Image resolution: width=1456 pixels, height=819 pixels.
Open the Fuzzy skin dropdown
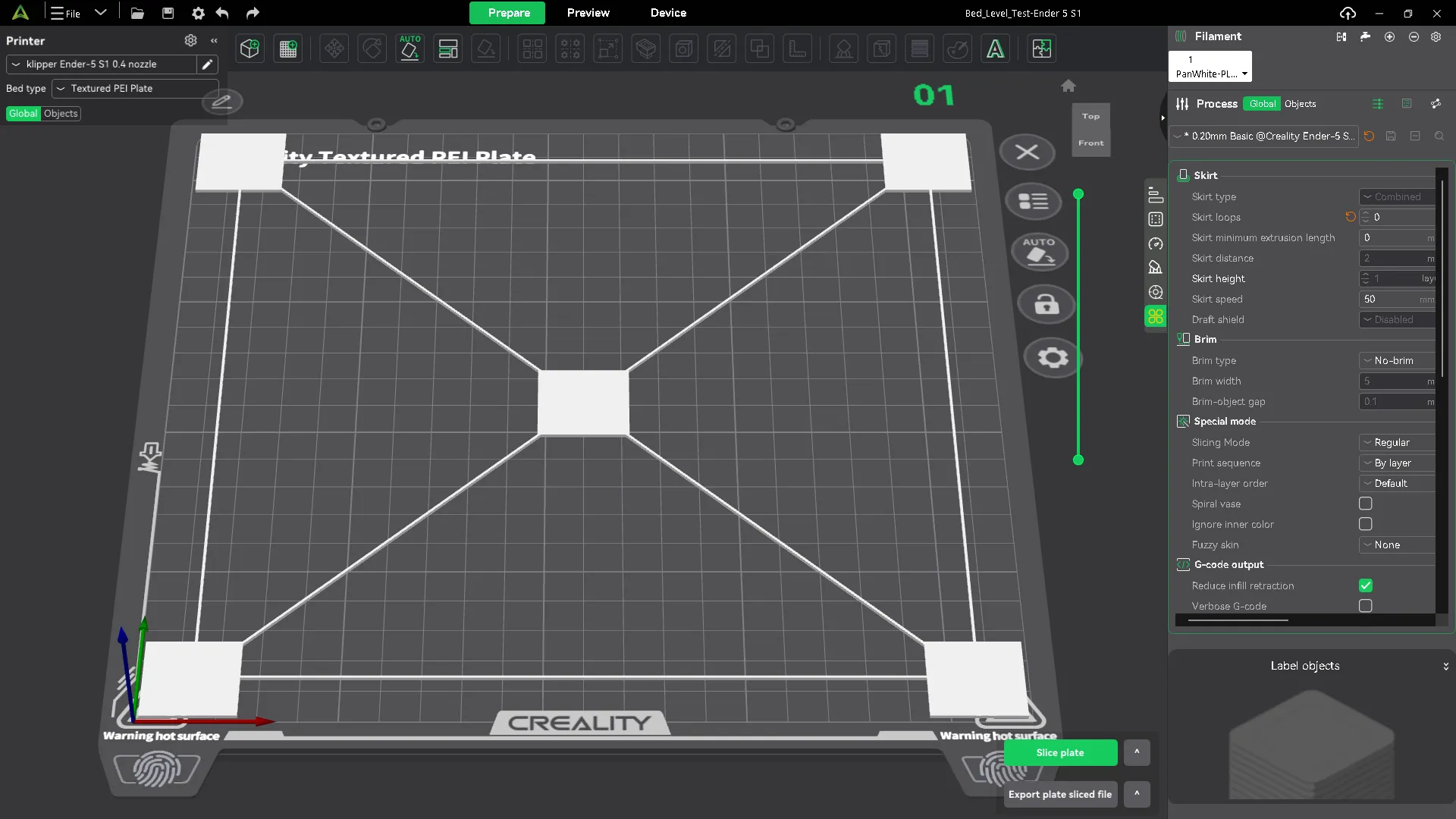tap(1398, 545)
